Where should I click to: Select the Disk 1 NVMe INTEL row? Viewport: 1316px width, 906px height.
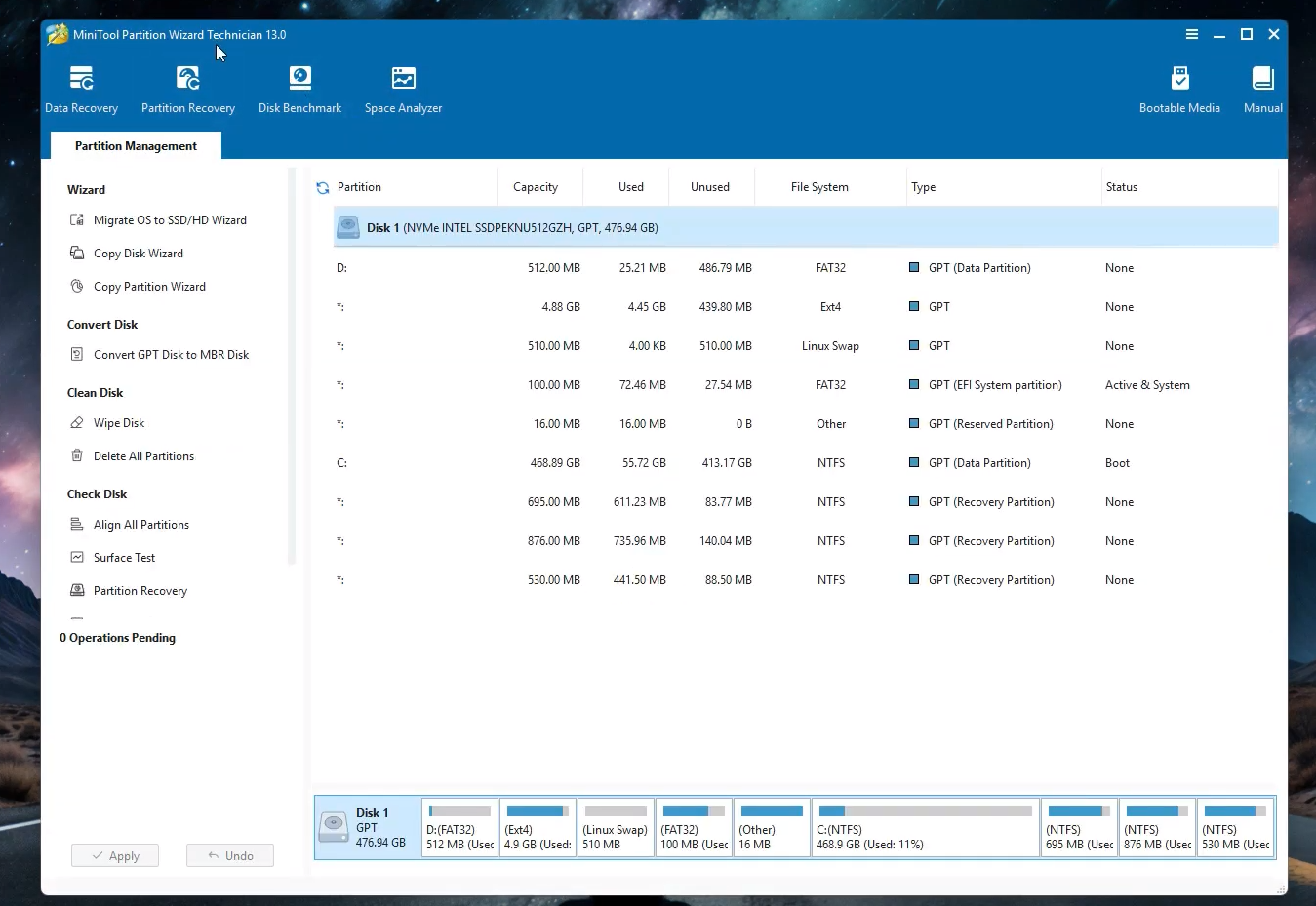[x=806, y=227]
